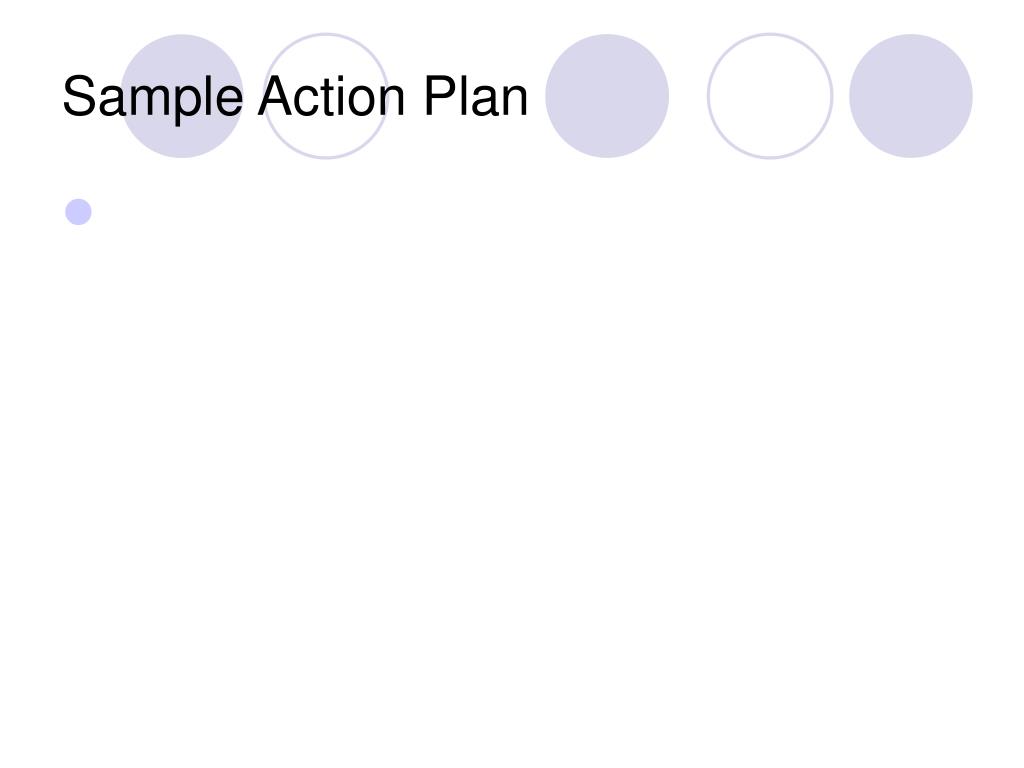Click the filled circle just after the title
Image resolution: width=1024 pixels, height=768 pixels.
coord(607,96)
